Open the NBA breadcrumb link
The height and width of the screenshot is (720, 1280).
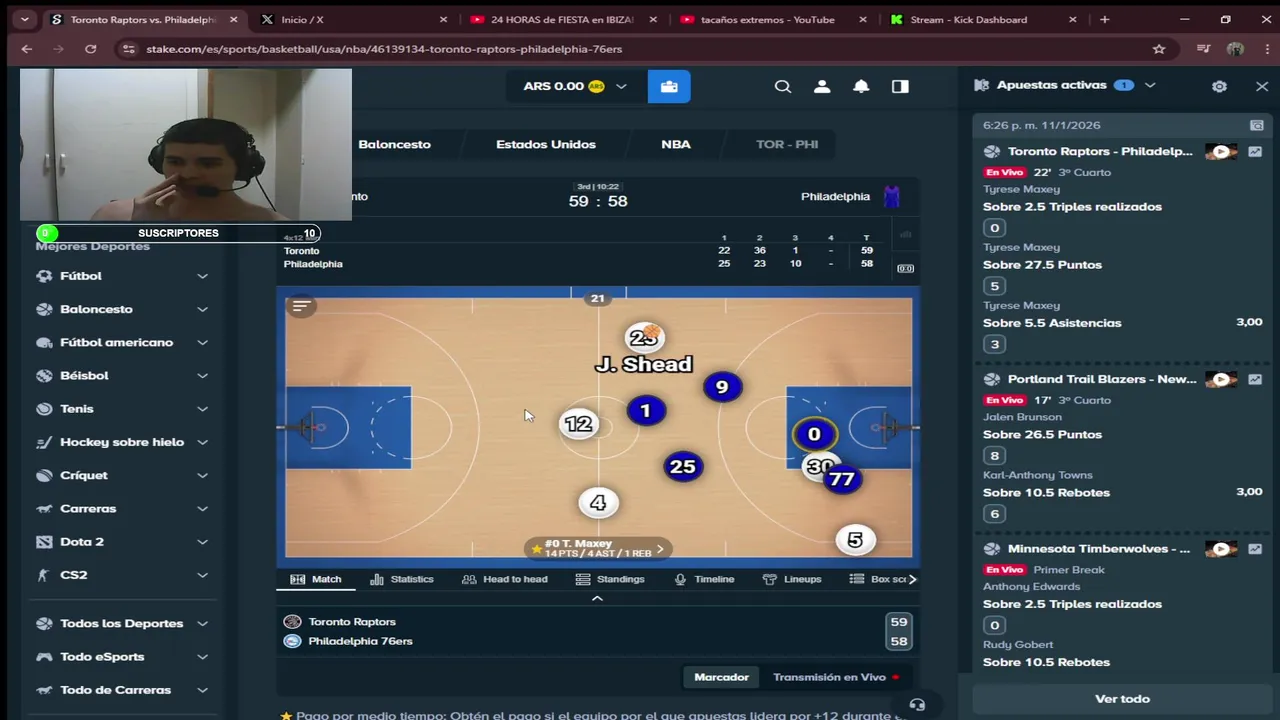point(676,144)
